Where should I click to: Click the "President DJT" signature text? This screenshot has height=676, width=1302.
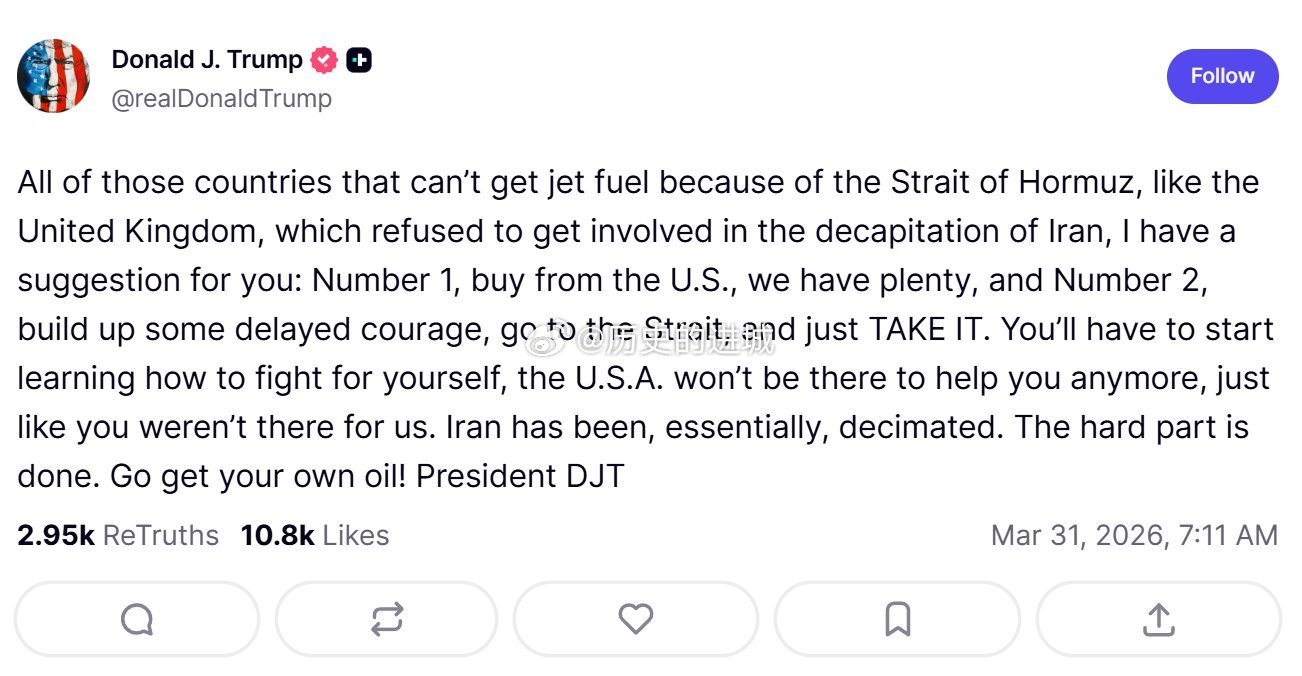(520, 476)
